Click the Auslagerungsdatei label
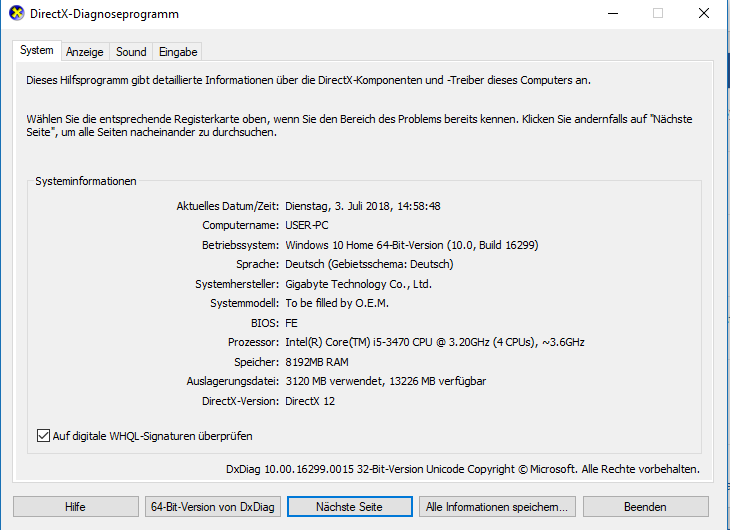 [233, 381]
